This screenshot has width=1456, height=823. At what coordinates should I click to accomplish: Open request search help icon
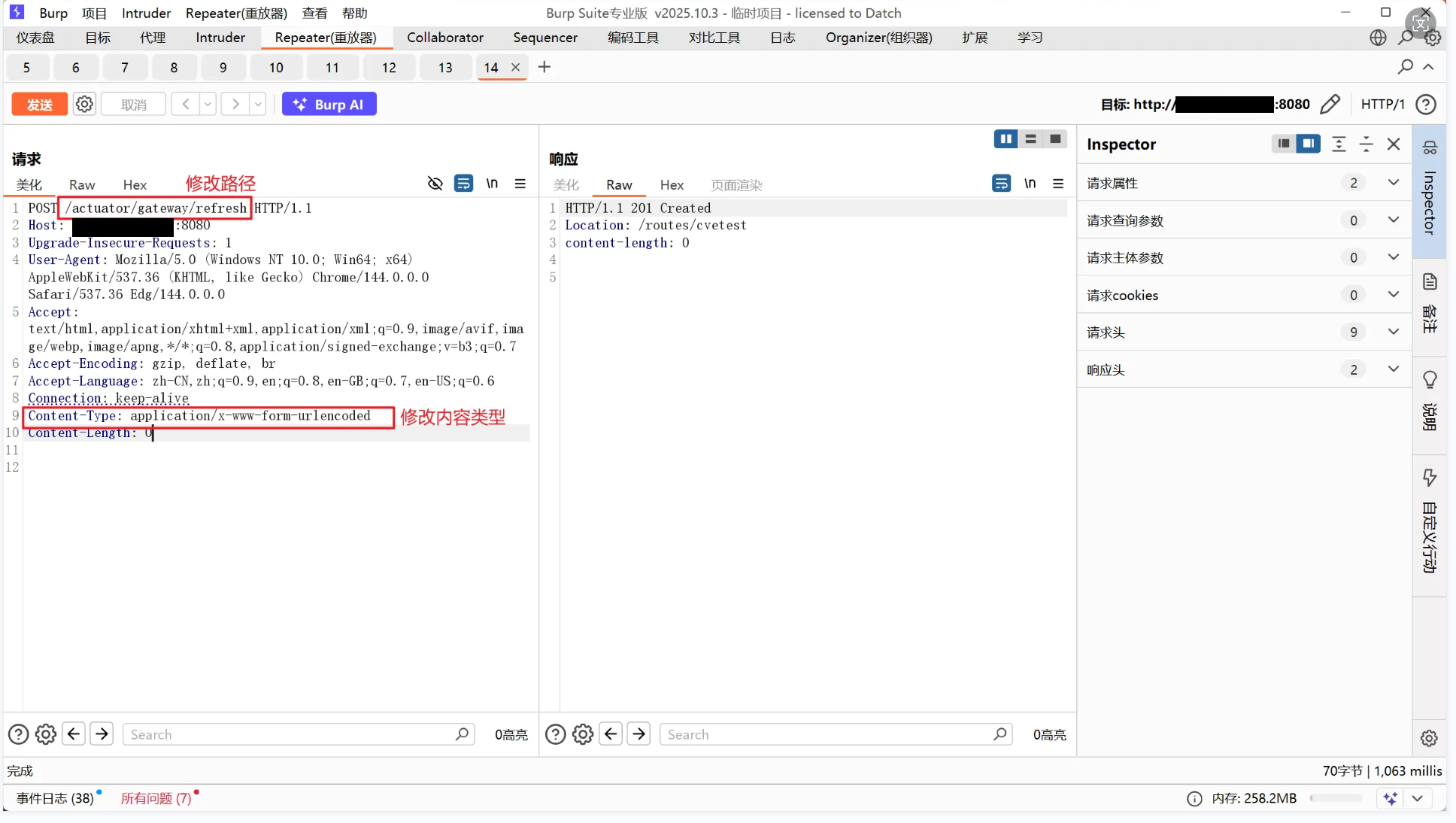coord(18,734)
